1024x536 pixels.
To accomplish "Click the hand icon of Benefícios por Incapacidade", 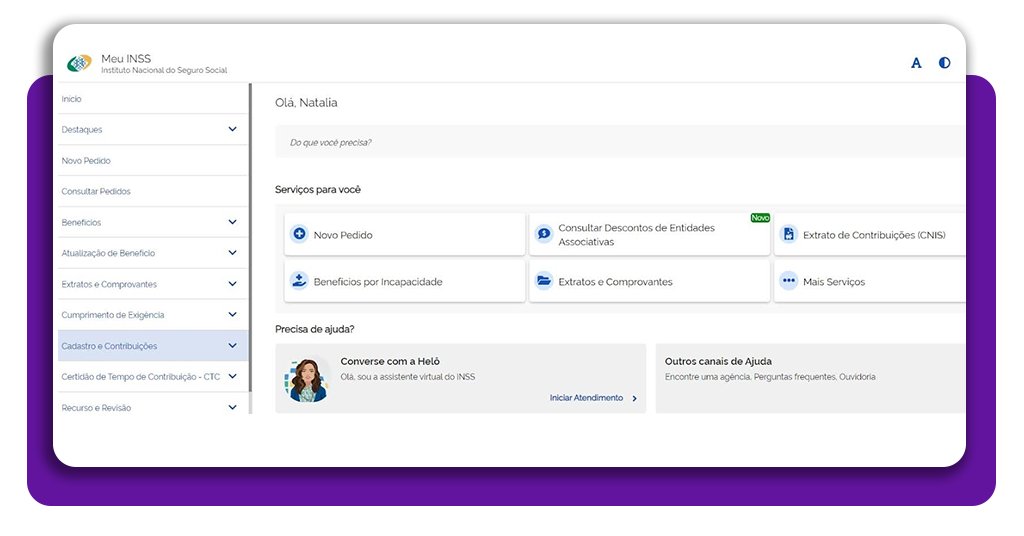I will pyautogui.click(x=299, y=281).
